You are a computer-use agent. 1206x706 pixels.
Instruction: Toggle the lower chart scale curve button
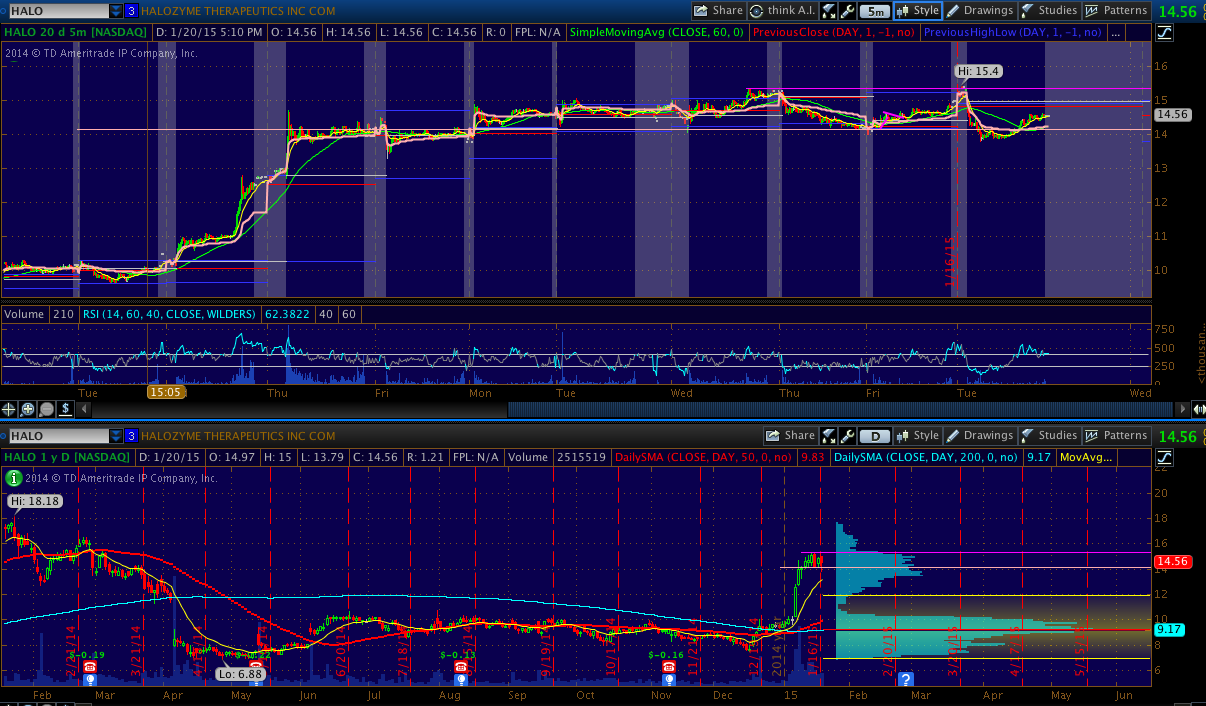pos(1164,458)
